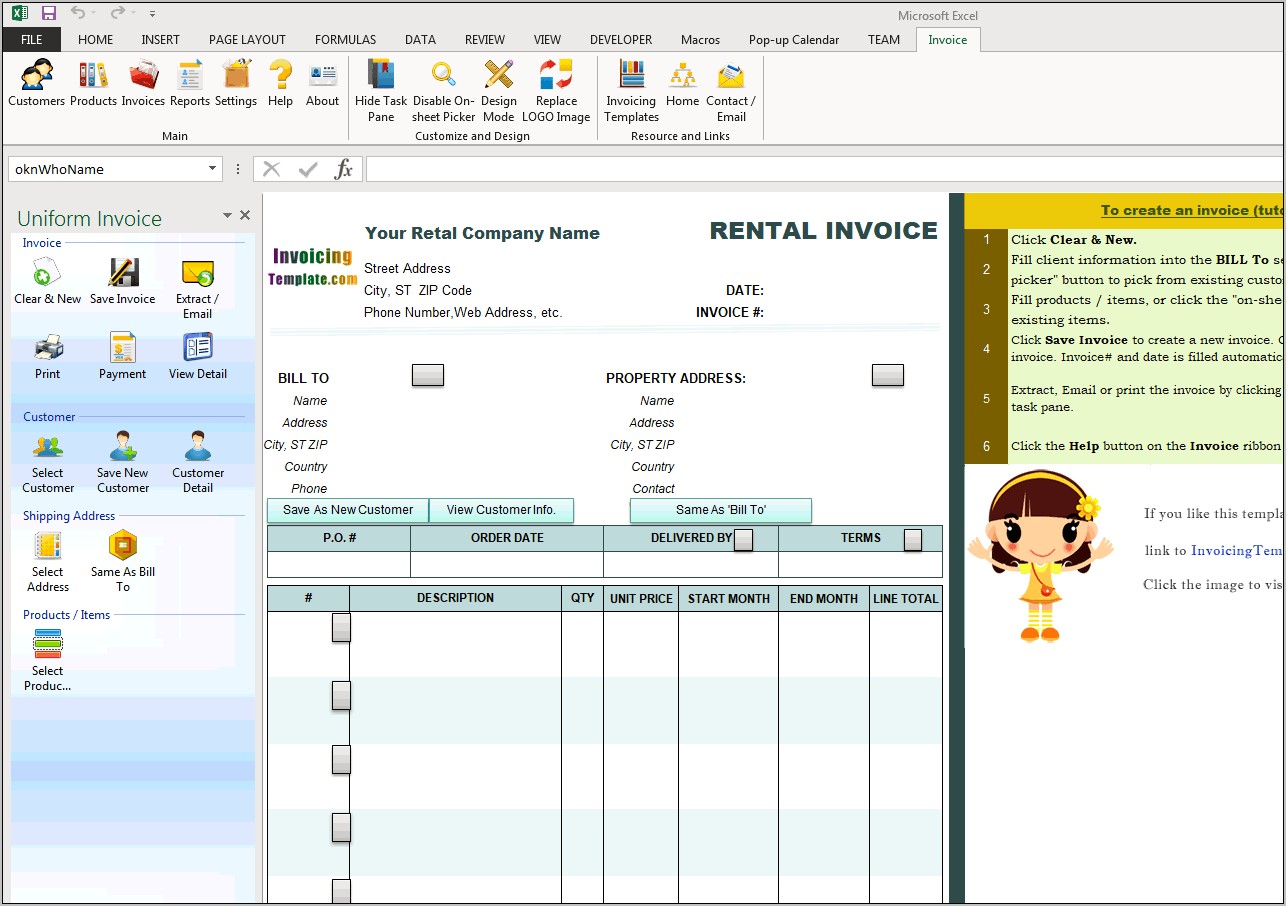Click Disable On-sheet Picker icon
This screenshot has width=1286, height=906.
pyautogui.click(x=444, y=91)
